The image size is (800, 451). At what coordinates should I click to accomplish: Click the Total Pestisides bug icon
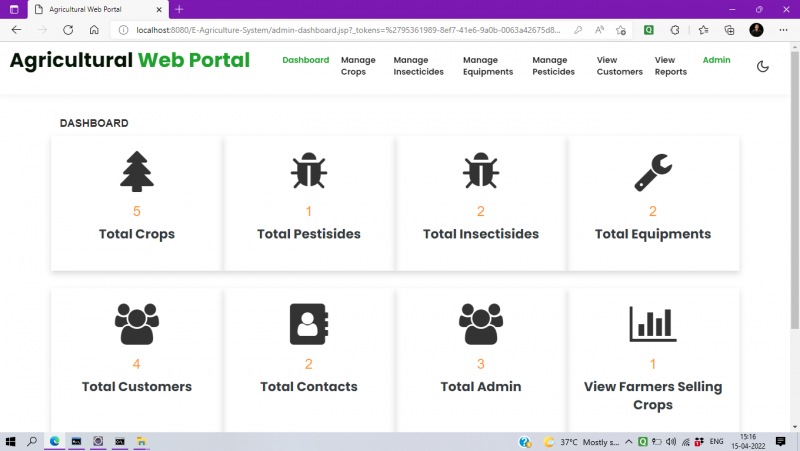[x=309, y=171]
